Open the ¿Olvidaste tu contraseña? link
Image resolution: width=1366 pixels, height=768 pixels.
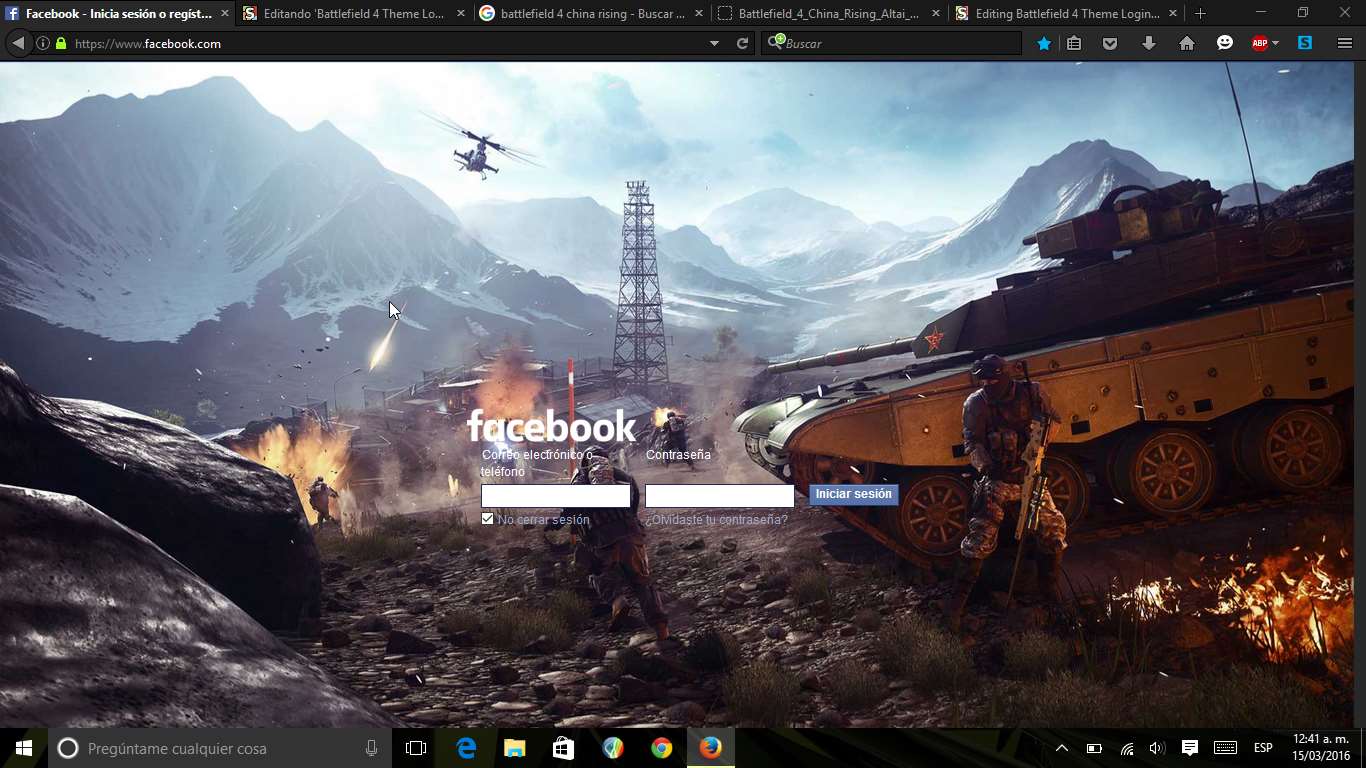coord(716,520)
